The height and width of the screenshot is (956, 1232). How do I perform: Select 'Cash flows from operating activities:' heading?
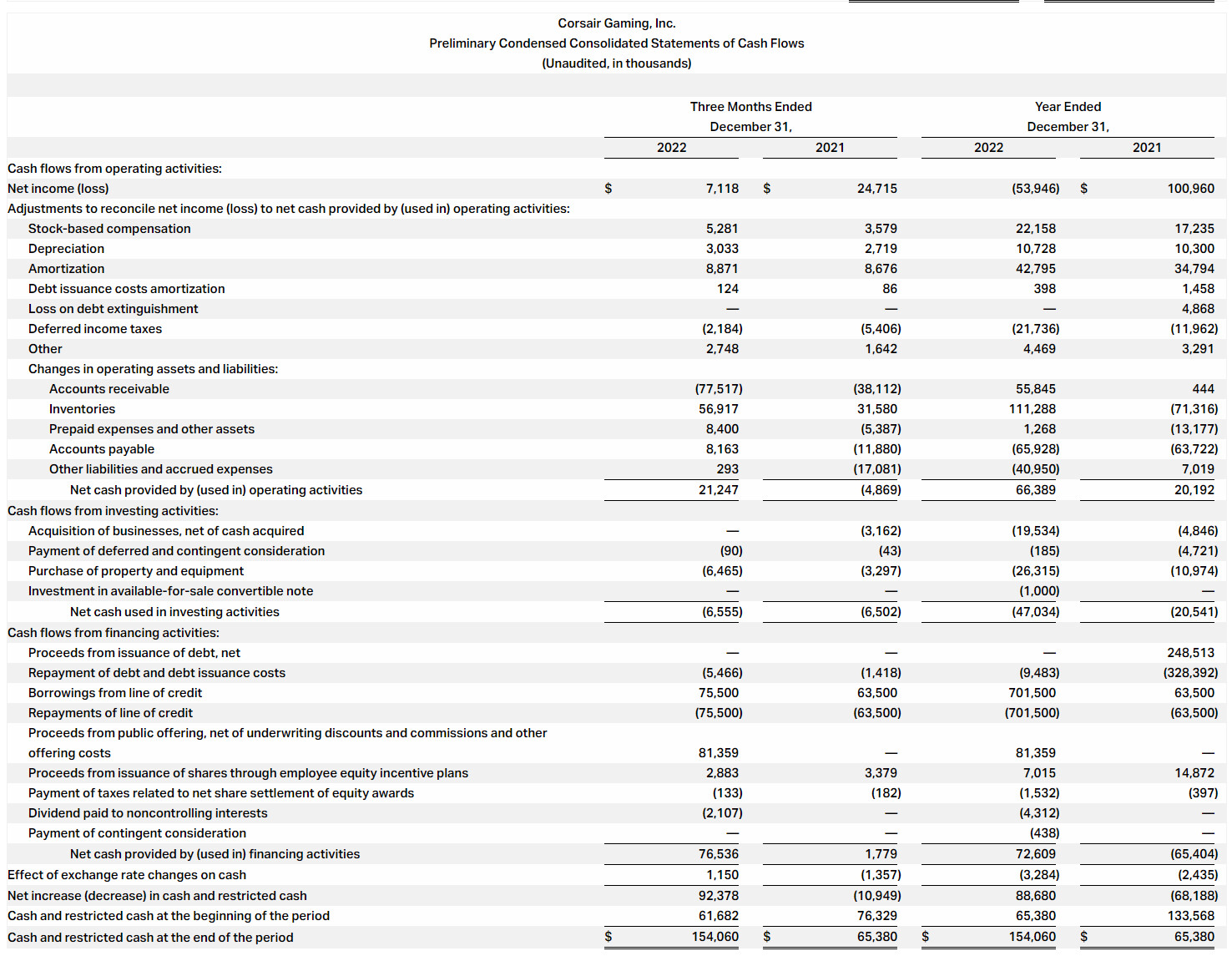pyautogui.click(x=114, y=169)
